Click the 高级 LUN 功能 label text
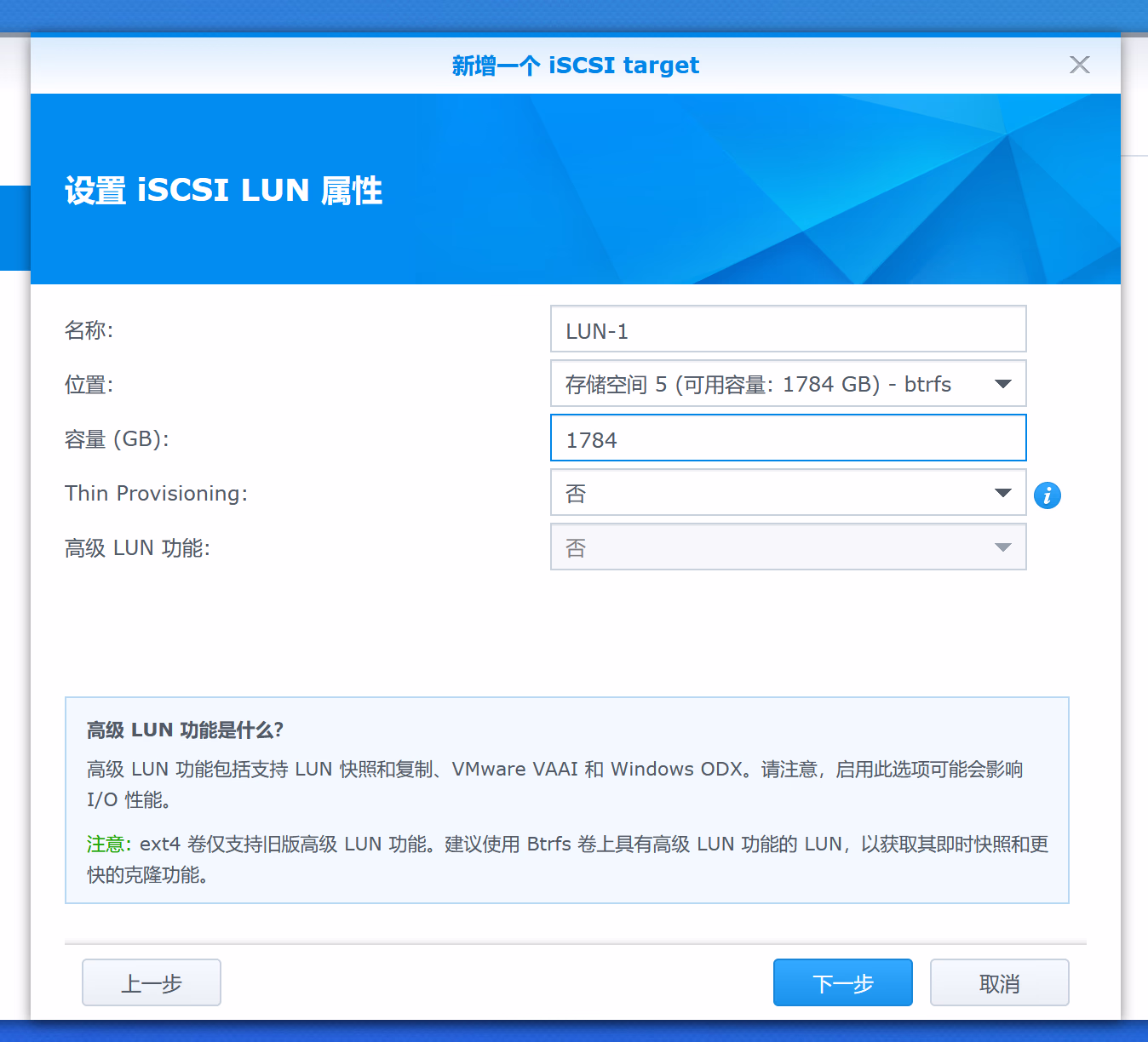1148x1042 pixels. point(137,548)
